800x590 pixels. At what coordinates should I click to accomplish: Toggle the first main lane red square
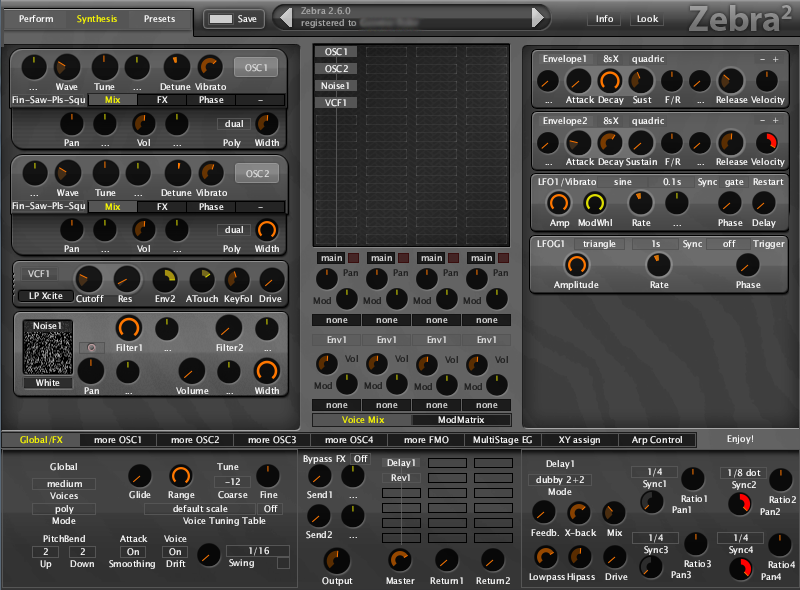353,258
